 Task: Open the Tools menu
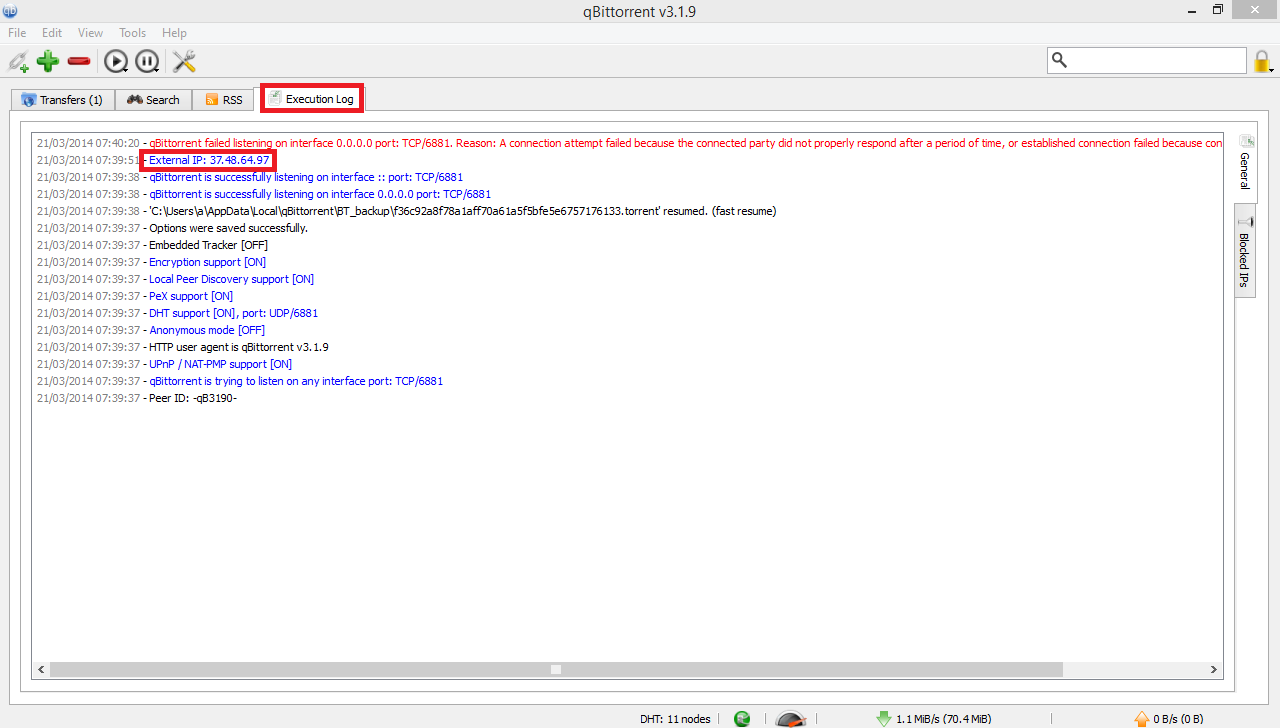pos(132,33)
